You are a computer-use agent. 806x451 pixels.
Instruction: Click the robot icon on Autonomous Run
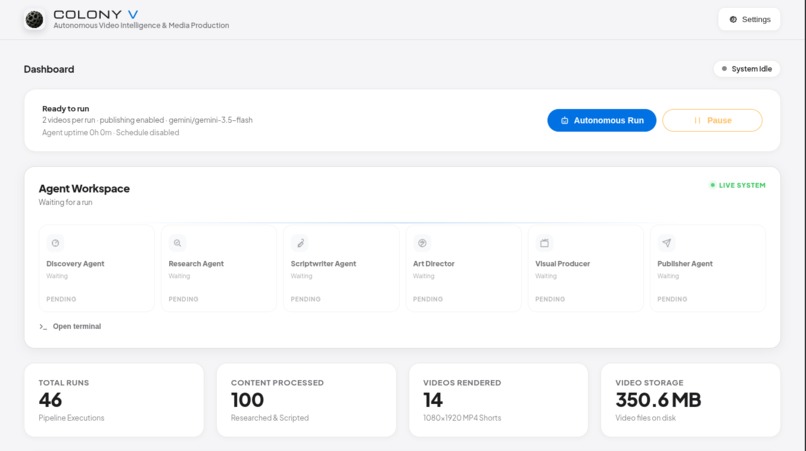564,120
